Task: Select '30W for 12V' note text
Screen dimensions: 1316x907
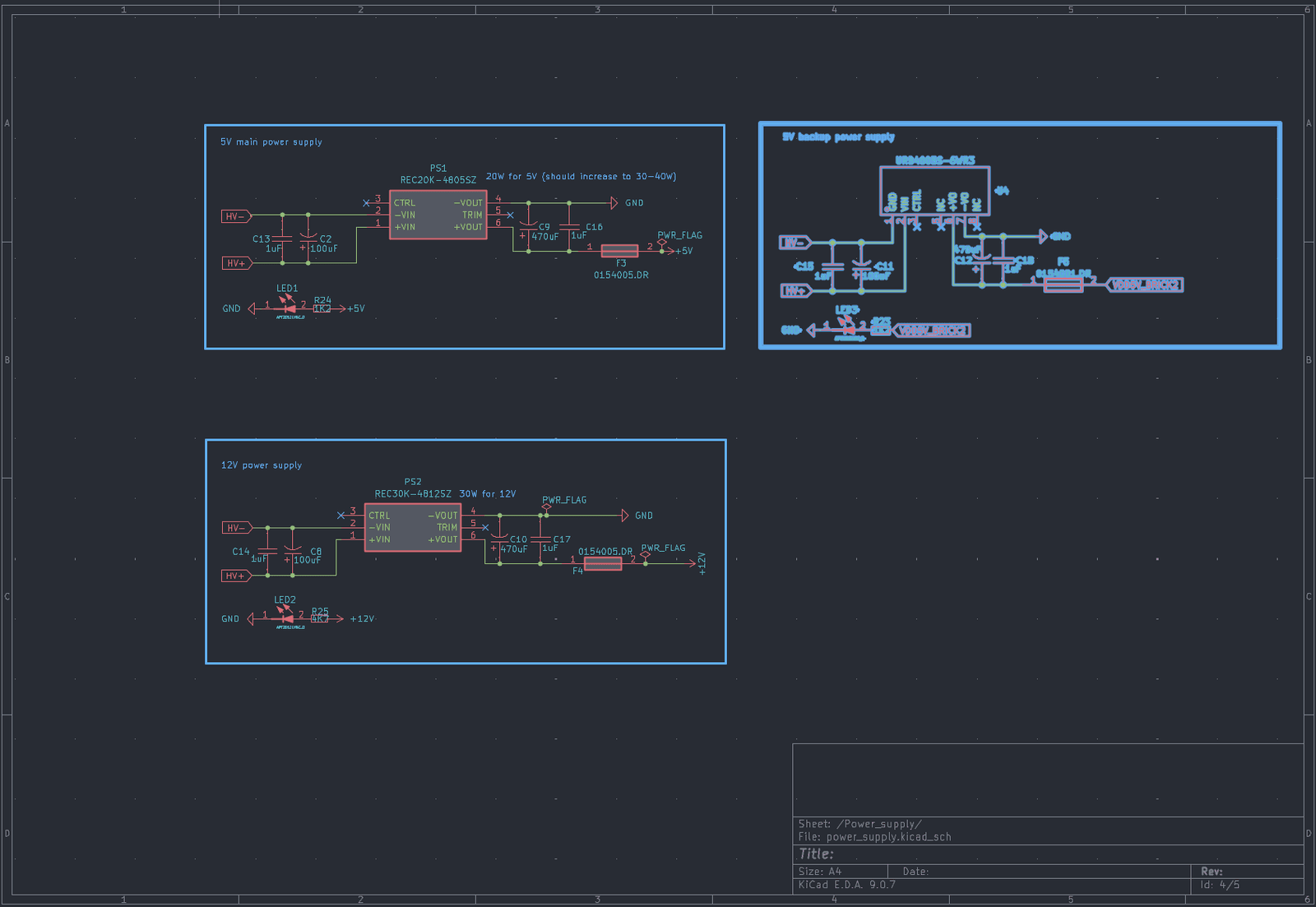Action: point(488,494)
